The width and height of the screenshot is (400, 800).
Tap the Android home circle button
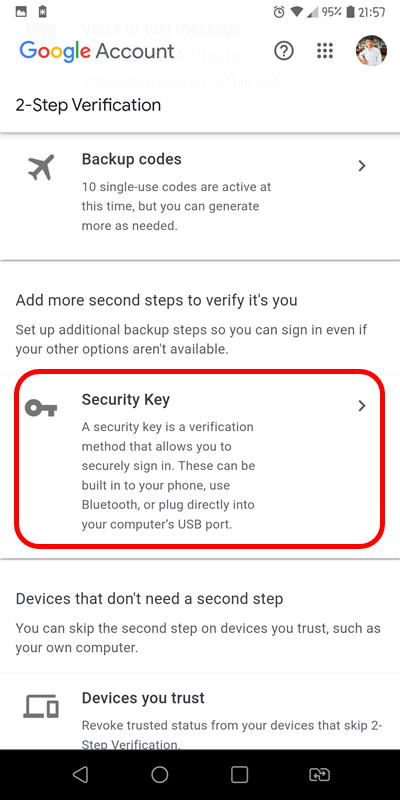coord(160,774)
